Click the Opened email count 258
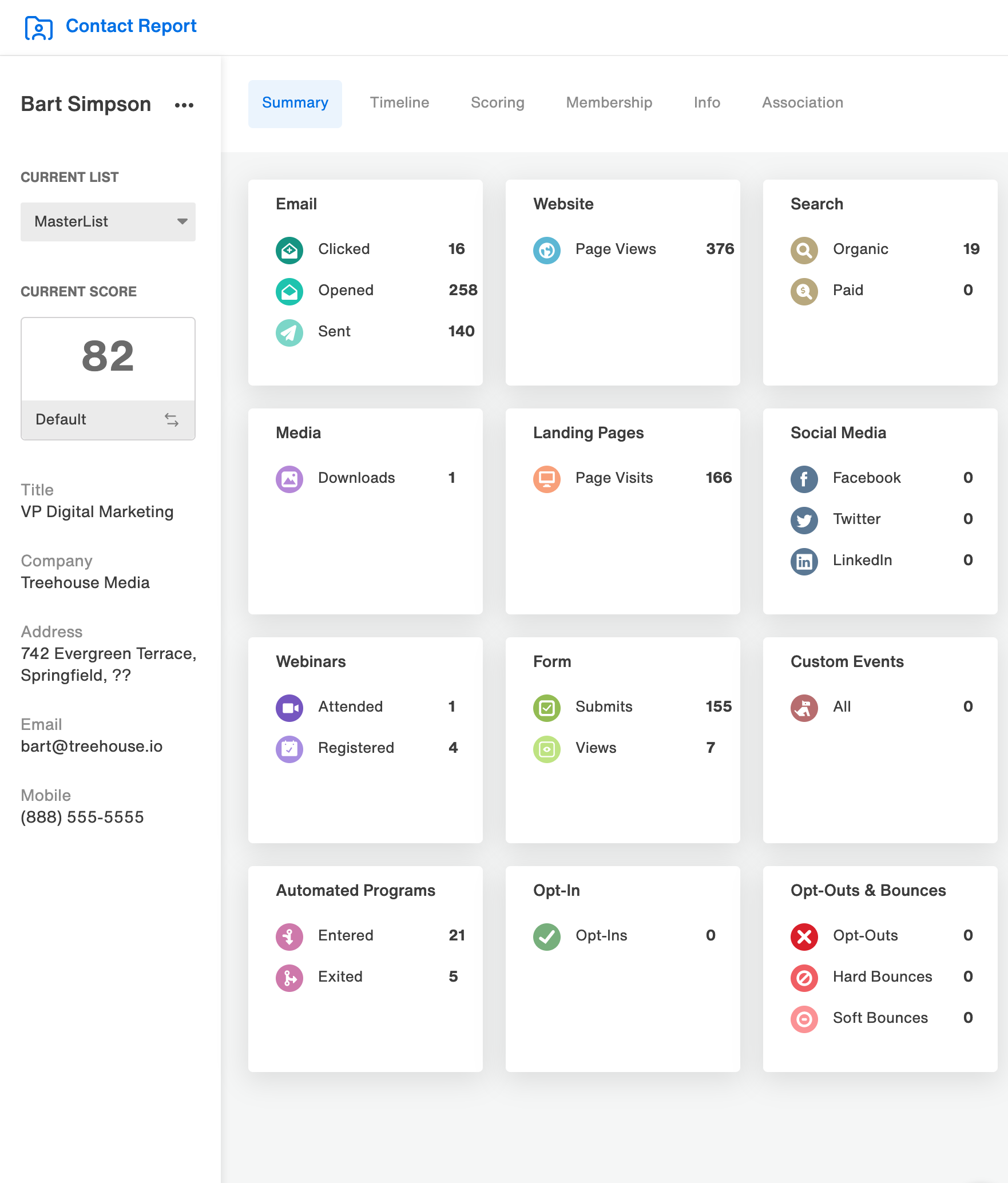The image size is (1008, 1183). pyautogui.click(x=463, y=290)
